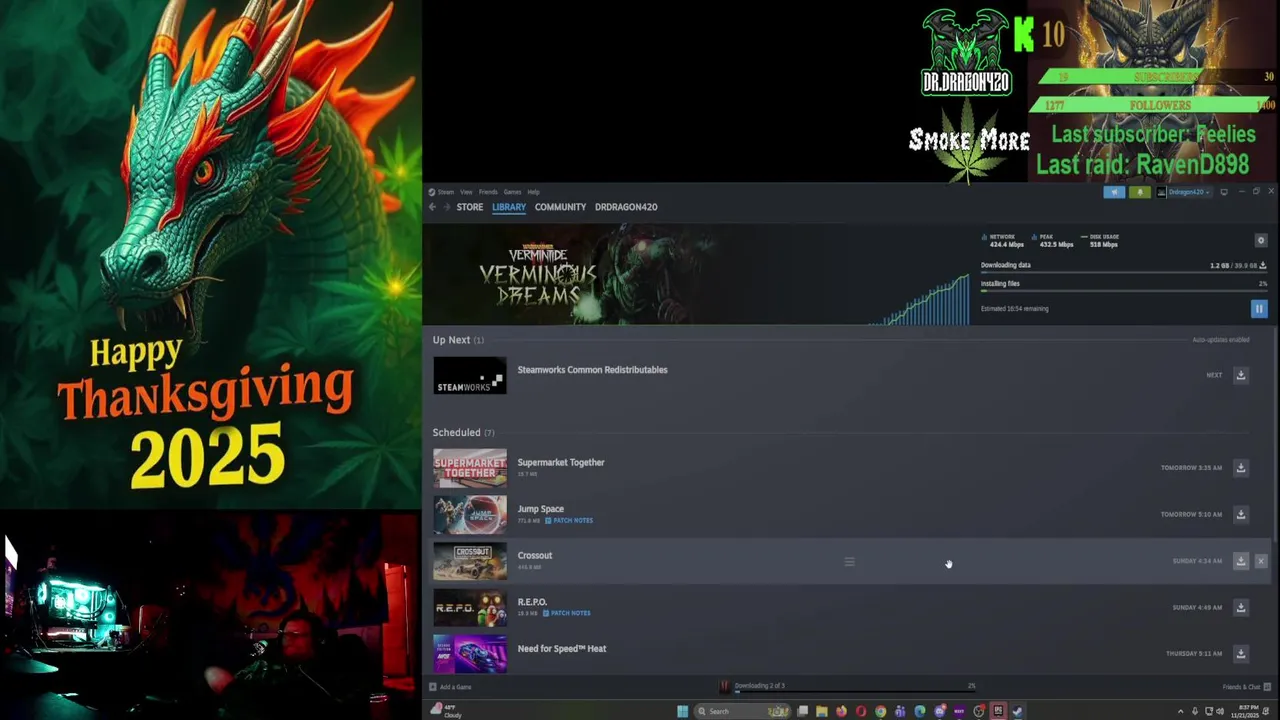Start Crossout download immediately
The height and width of the screenshot is (720, 1280).
[1241, 561]
